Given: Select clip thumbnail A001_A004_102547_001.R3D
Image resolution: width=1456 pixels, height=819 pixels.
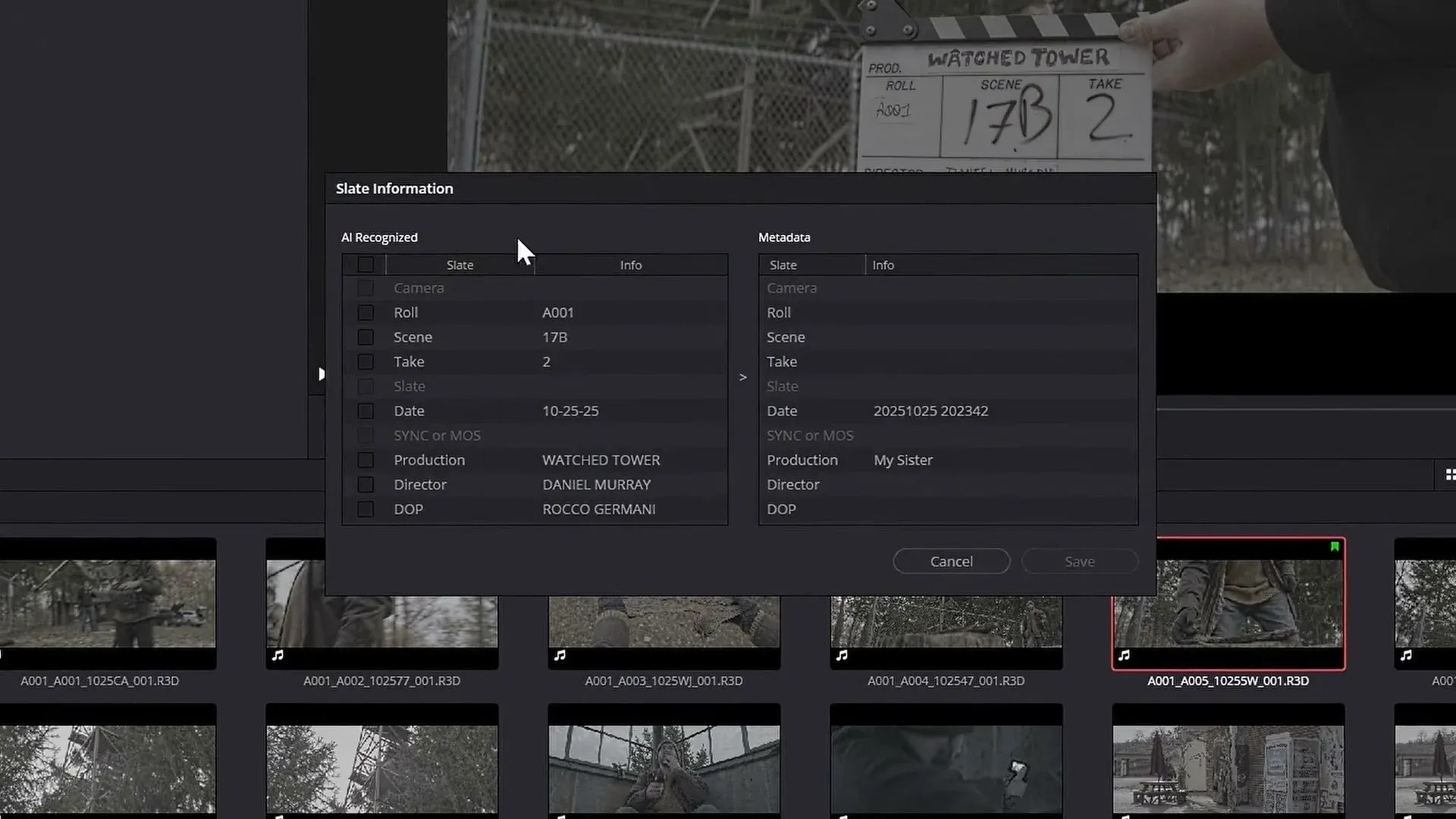Looking at the screenshot, I should pyautogui.click(x=946, y=632).
